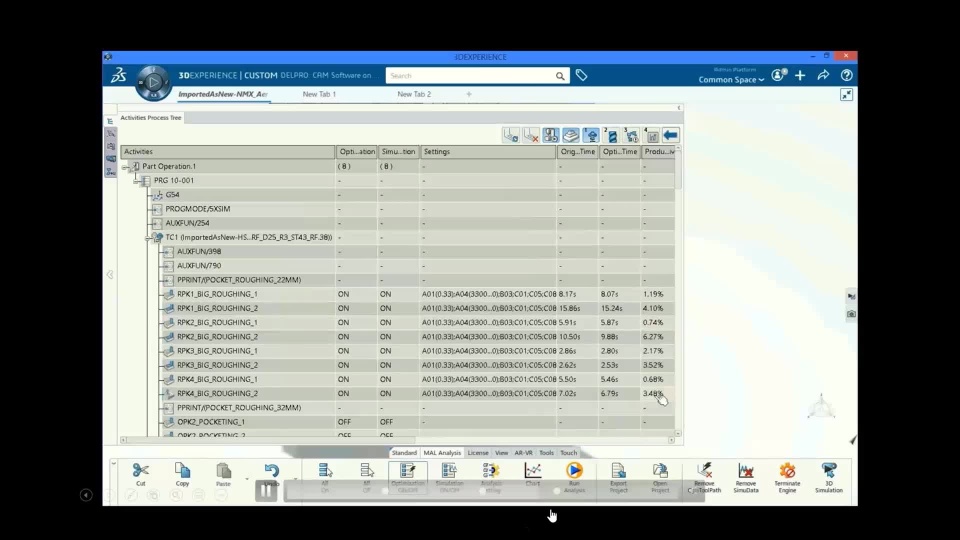Click Terminate Engine icon

click(787, 470)
